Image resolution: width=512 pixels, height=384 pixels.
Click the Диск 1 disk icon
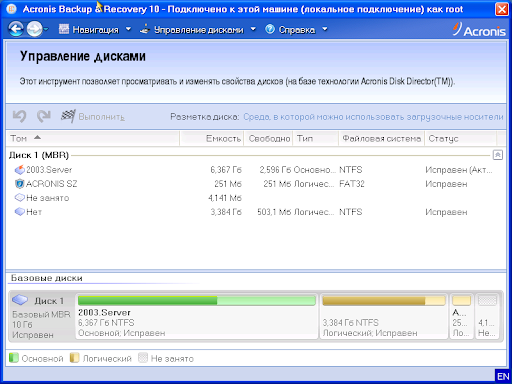click(x=20, y=300)
